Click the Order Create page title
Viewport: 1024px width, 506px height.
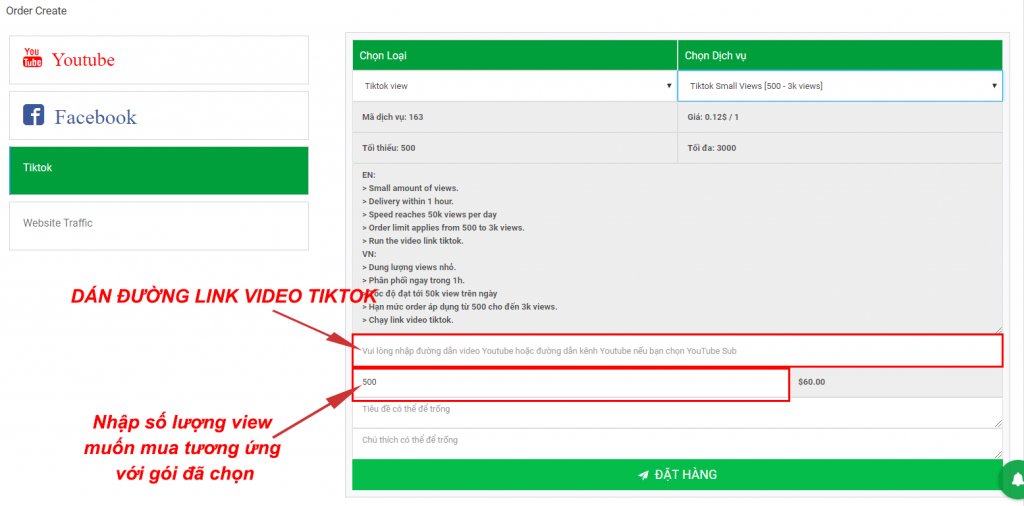(36, 11)
